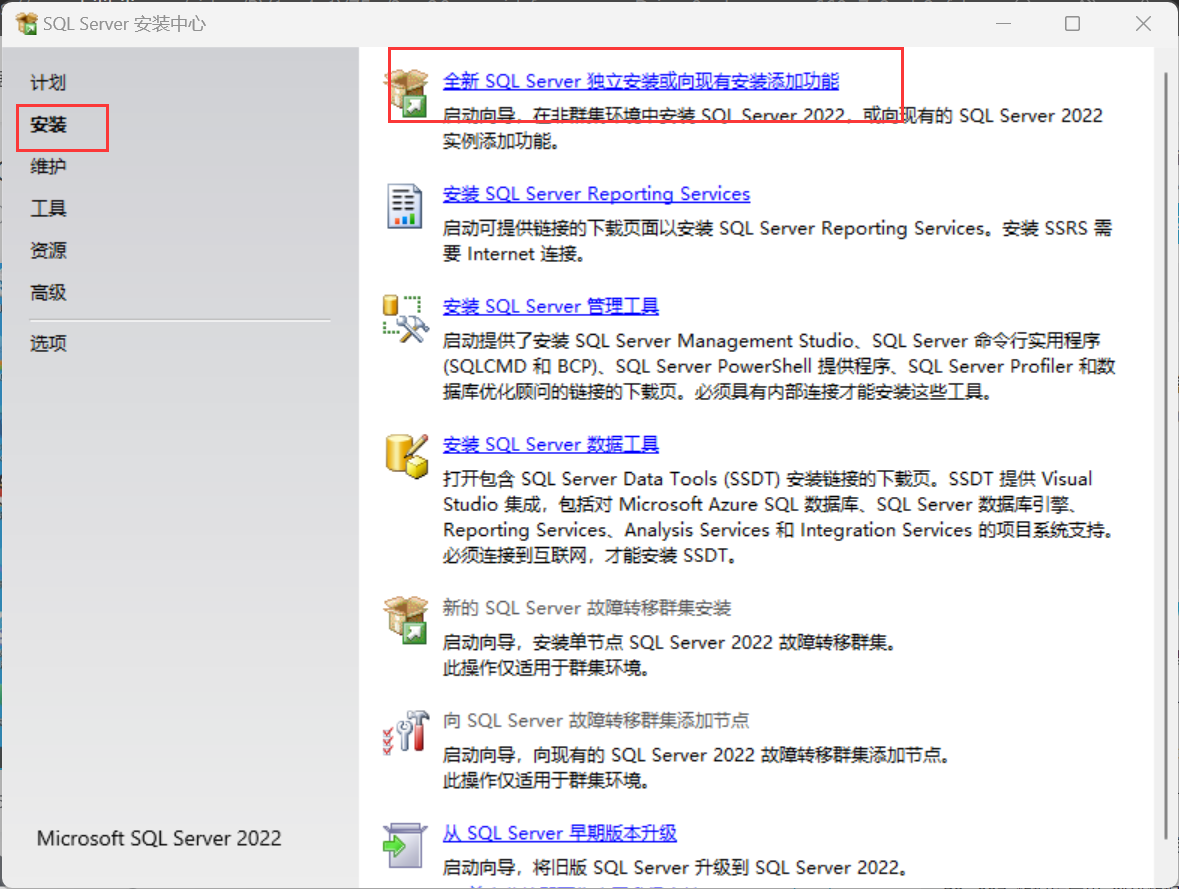The image size is (1179, 889).
Task: Click the new standalone installation box icon
Action: click(407, 93)
